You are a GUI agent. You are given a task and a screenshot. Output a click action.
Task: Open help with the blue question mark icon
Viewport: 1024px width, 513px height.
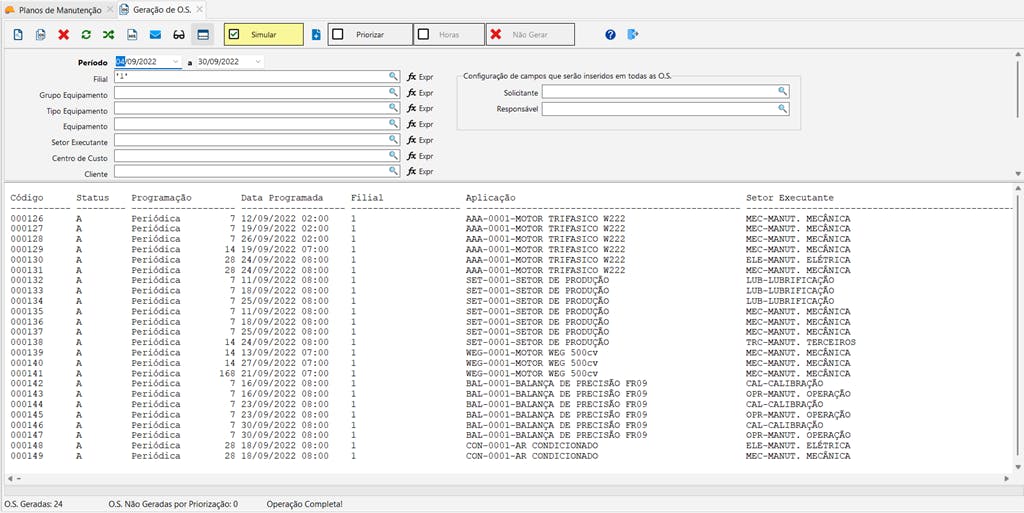click(x=611, y=35)
